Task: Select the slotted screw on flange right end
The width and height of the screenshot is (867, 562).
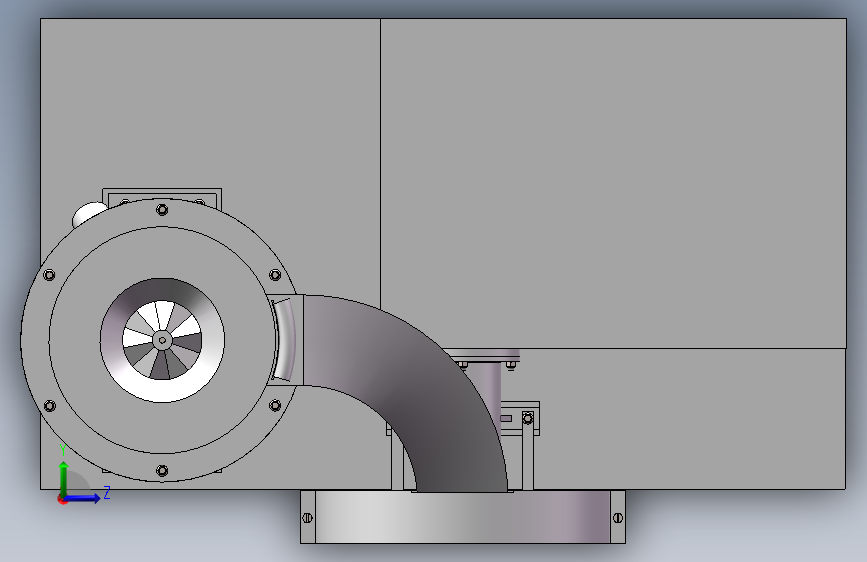Action: (x=618, y=518)
